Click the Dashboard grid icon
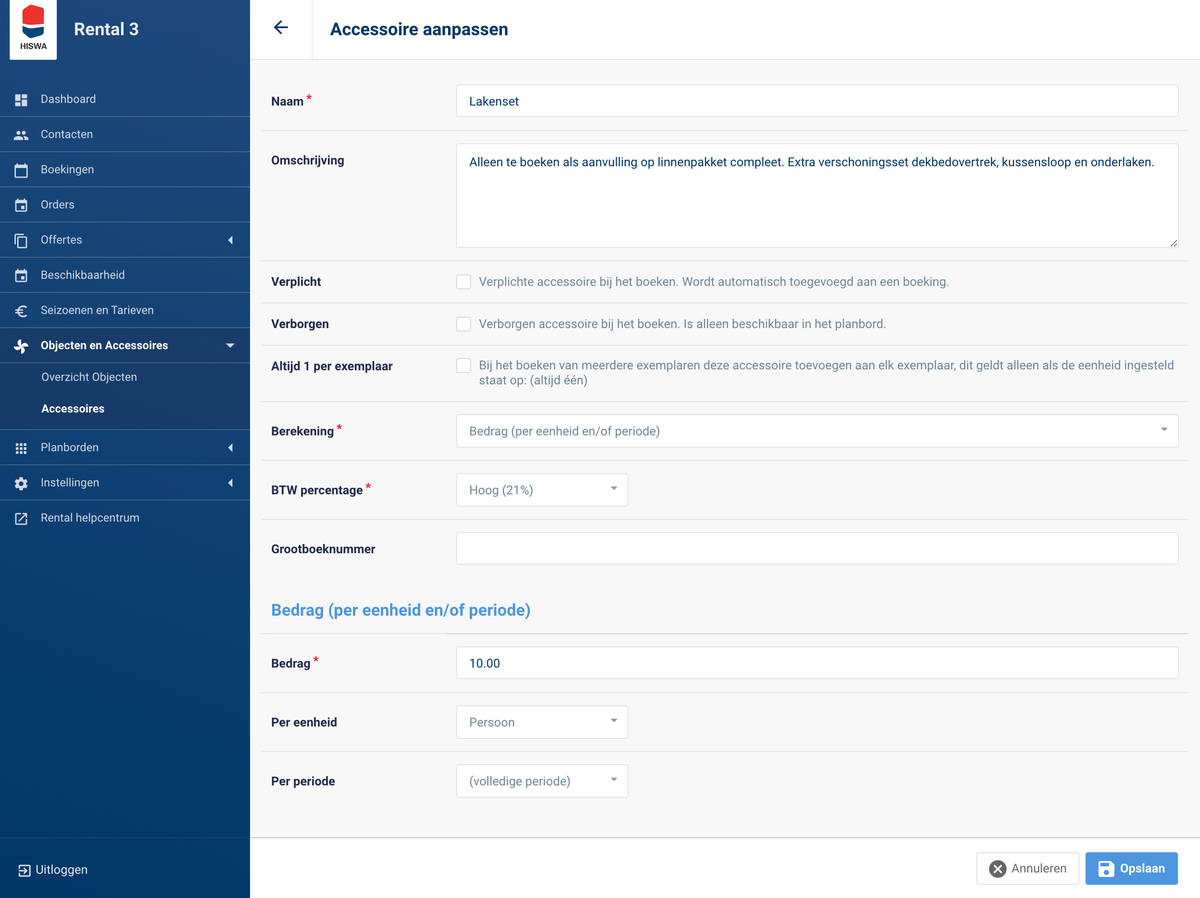This screenshot has width=1200, height=898. tap(21, 100)
